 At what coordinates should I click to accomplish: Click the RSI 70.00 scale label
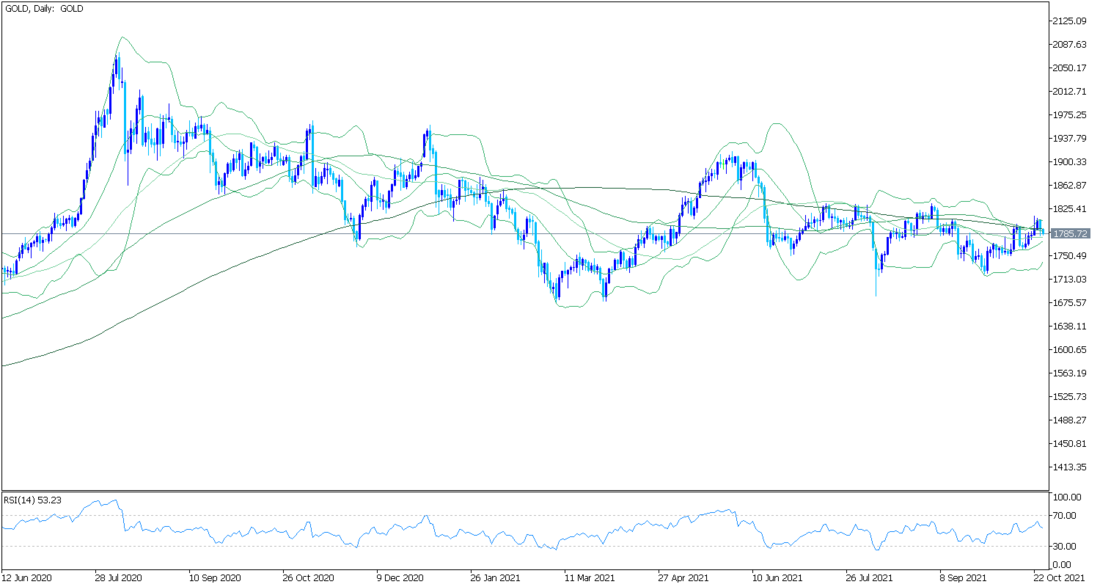point(1065,516)
